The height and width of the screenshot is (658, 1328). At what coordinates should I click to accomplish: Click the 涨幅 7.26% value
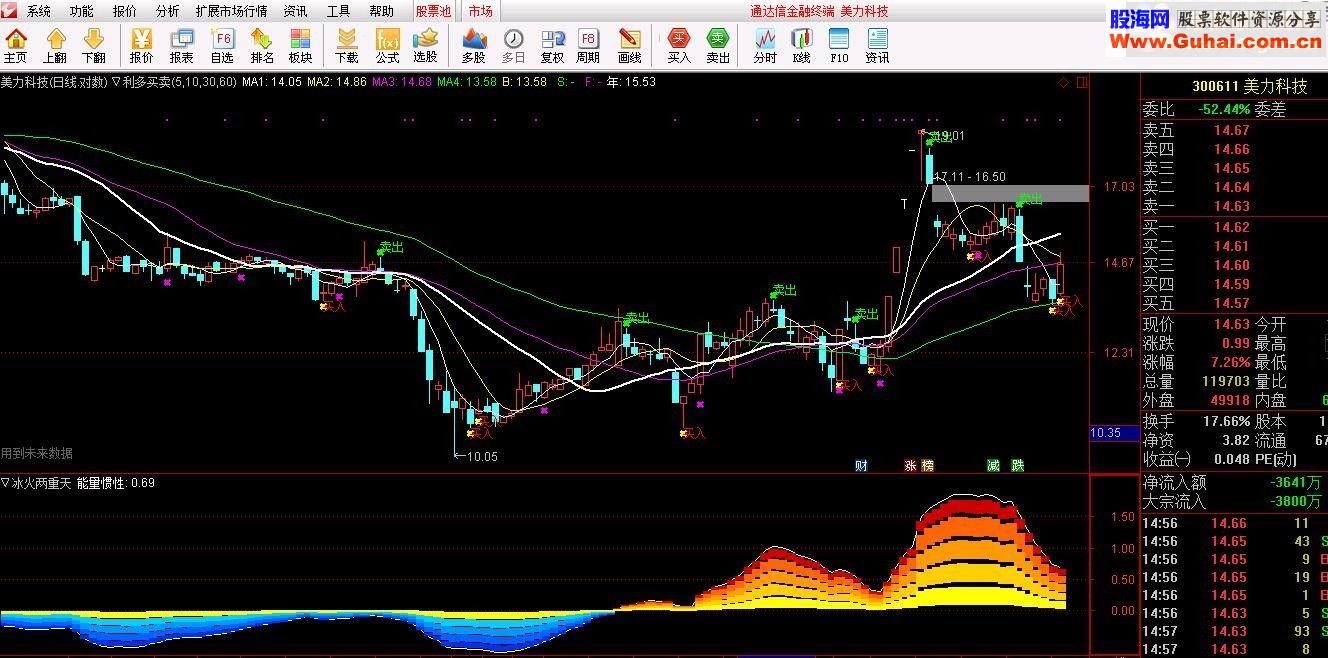coord(1228,362)
